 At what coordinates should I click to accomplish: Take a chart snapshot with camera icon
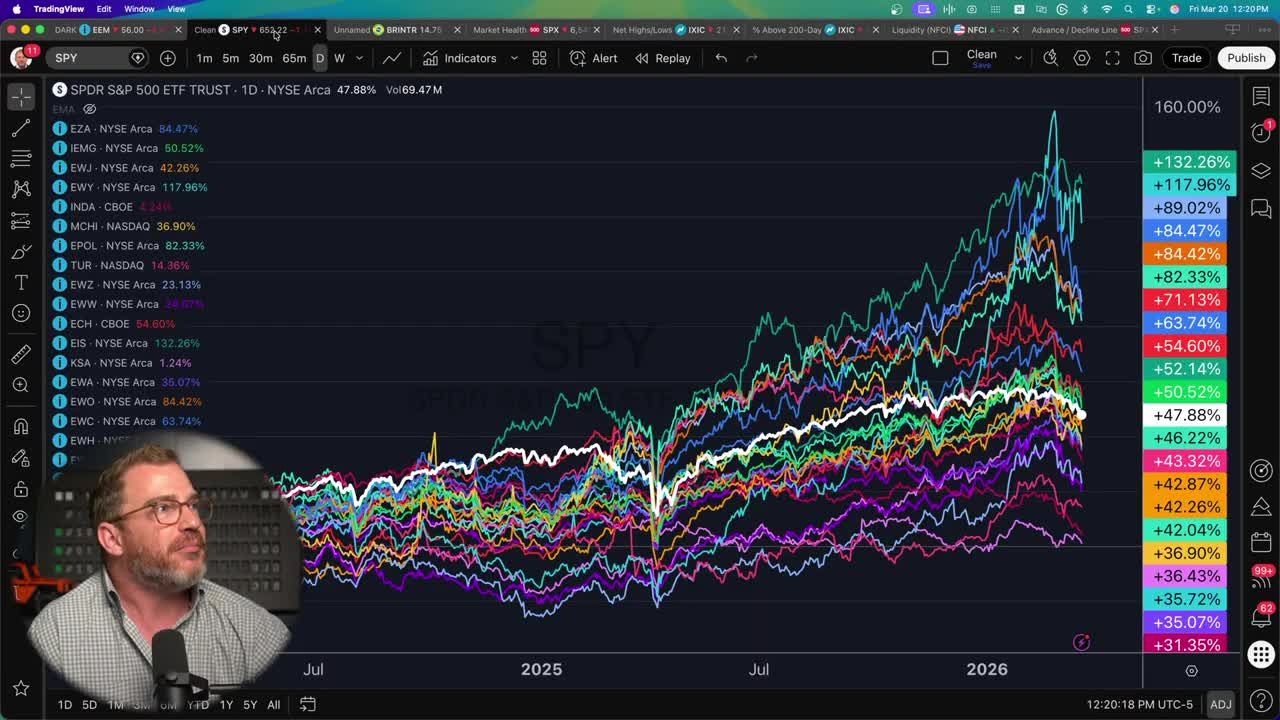(1143, 58)
